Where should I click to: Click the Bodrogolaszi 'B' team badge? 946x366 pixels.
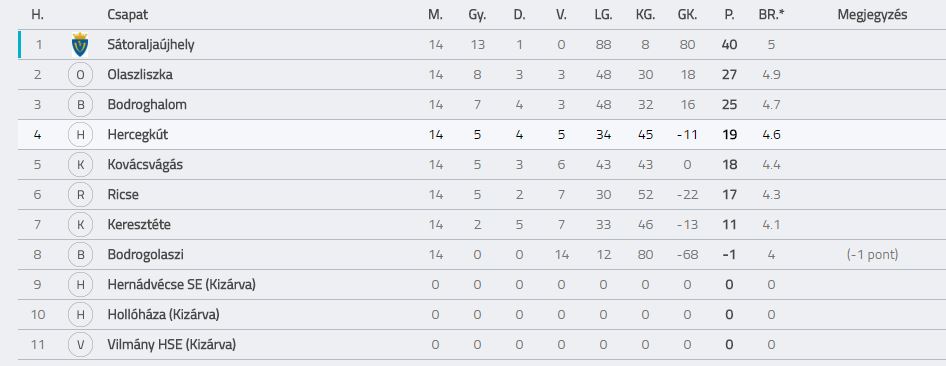(x=80, y=255)
